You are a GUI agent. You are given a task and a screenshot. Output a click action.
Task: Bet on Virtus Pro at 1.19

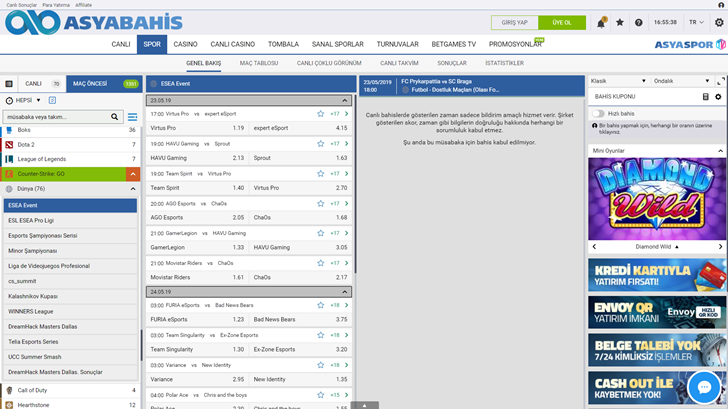[197, 128]
